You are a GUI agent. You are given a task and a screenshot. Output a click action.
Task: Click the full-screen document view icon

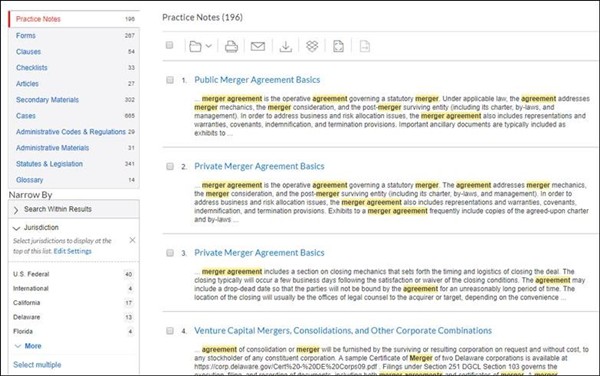pyautogui.click(x=338, y=46)
